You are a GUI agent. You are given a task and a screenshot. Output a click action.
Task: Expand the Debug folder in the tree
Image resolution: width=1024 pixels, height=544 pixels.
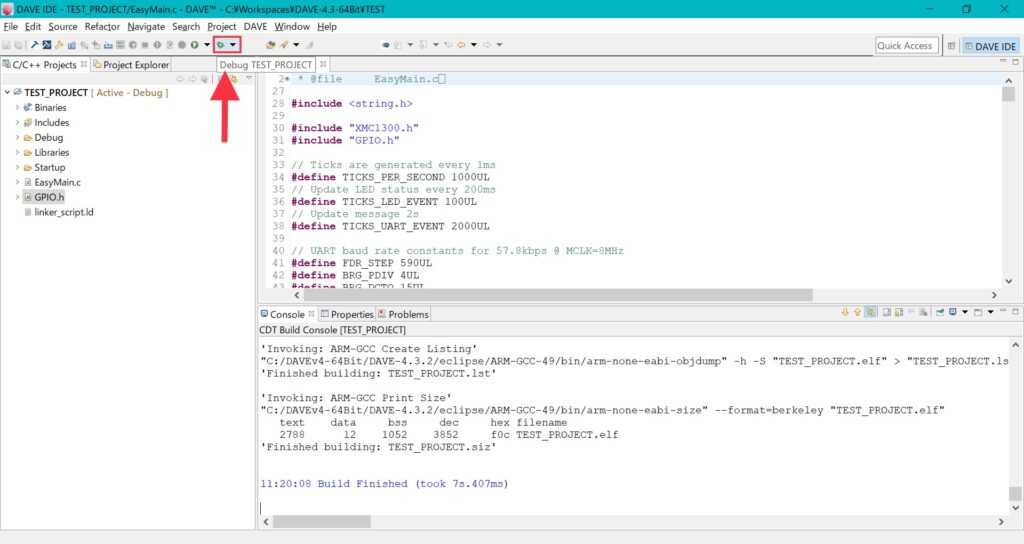(x=17, y=137)
